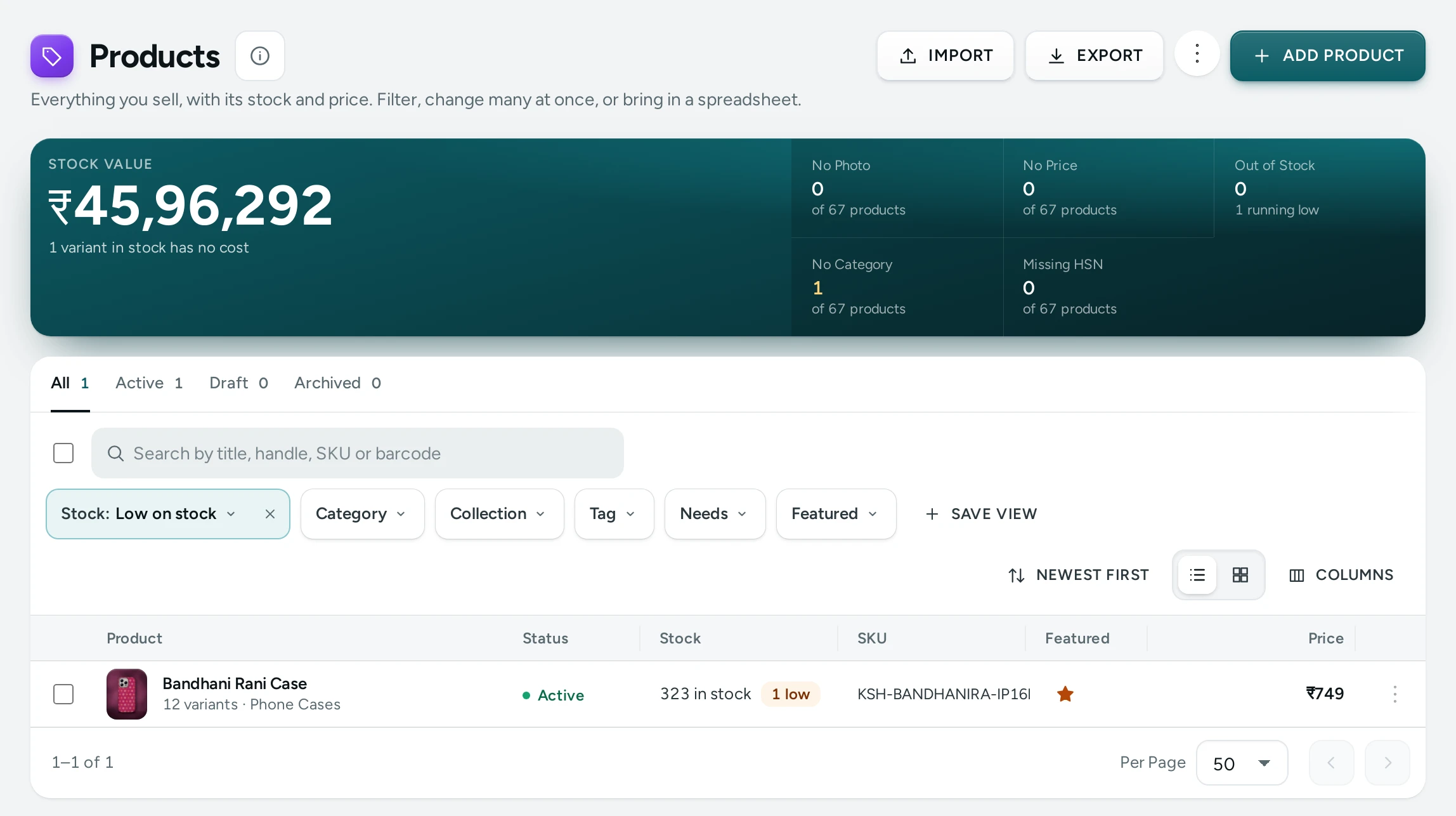Click the magnifier search icon
1456x816 pixels.
(115, 453)
